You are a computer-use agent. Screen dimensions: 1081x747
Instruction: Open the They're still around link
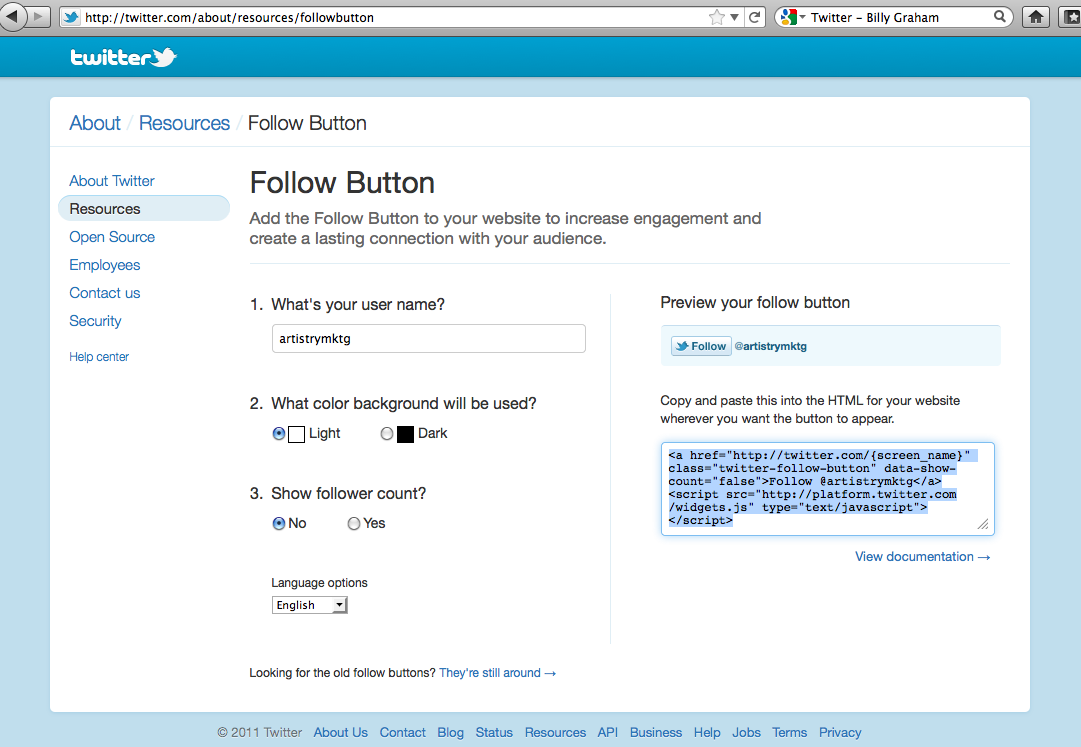click(497, 673)
